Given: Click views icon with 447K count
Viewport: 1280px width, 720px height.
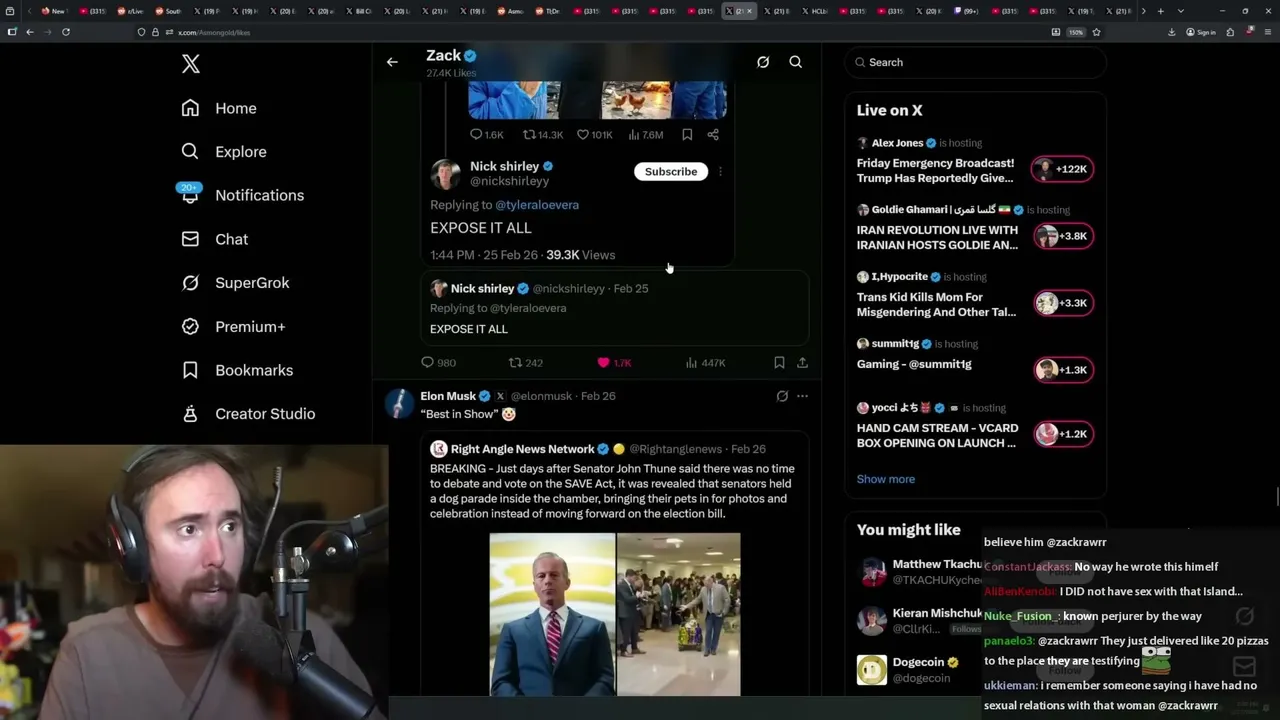Looking at the screenshot, I should (691, 362).
